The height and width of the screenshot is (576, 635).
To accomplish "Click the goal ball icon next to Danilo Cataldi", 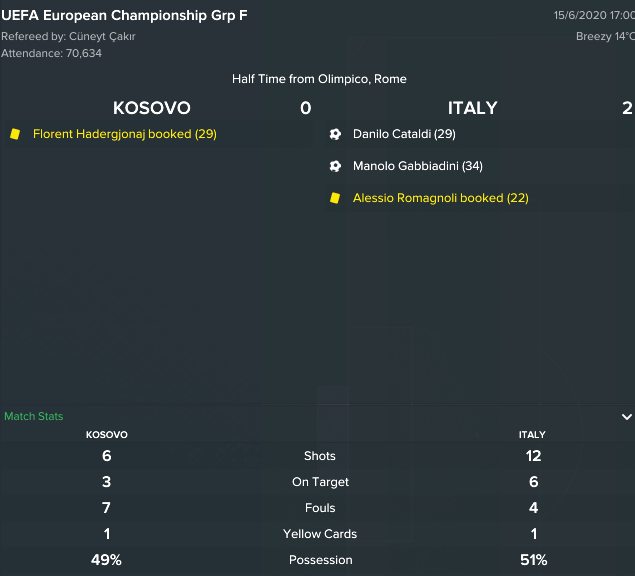I will 335,134.
